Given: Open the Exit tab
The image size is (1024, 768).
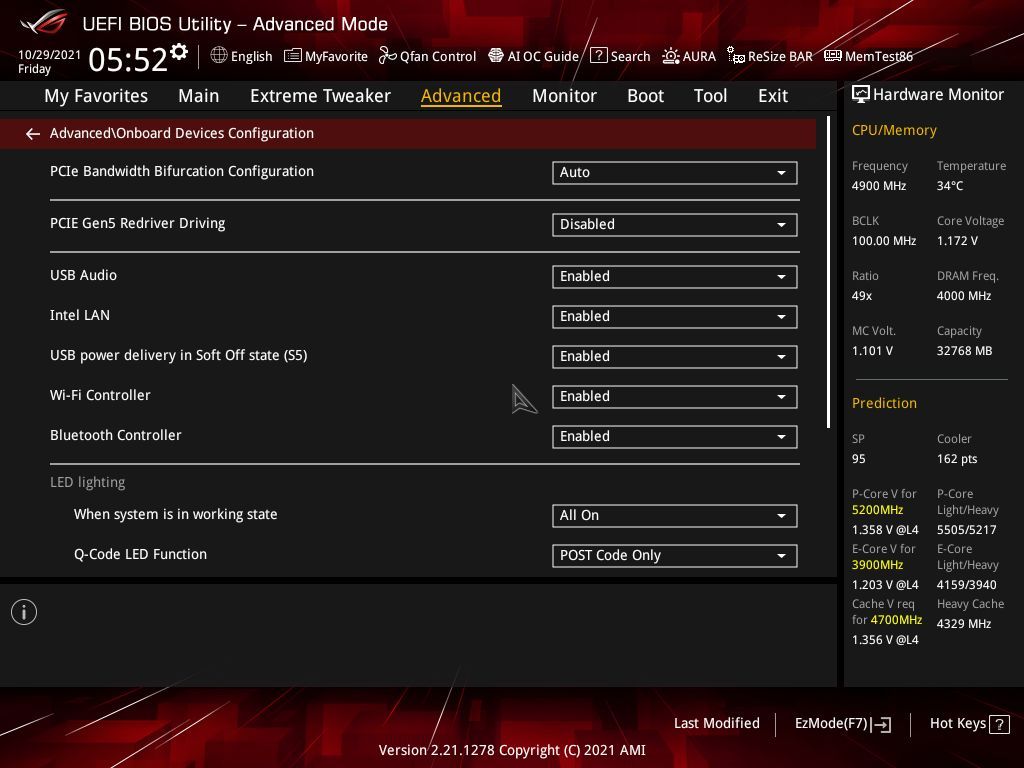Looking at the screenshot, I should 773,96.
